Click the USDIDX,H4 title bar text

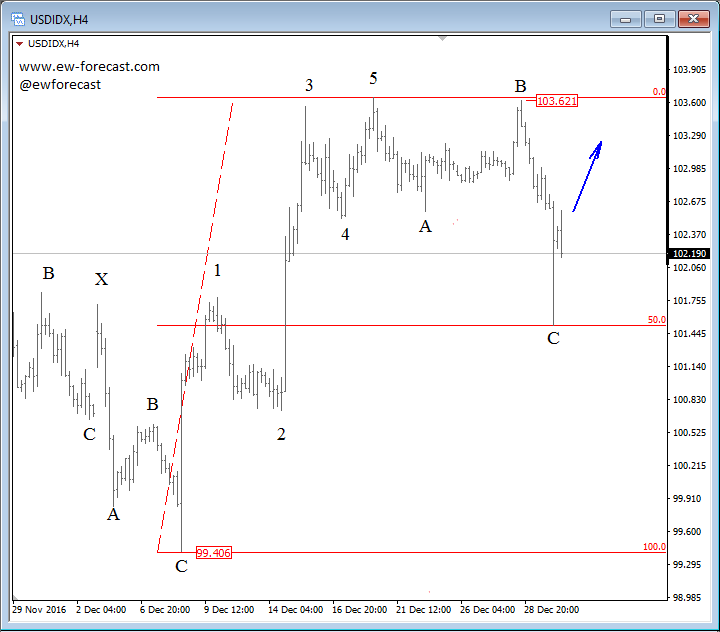(x=59, y=20)
